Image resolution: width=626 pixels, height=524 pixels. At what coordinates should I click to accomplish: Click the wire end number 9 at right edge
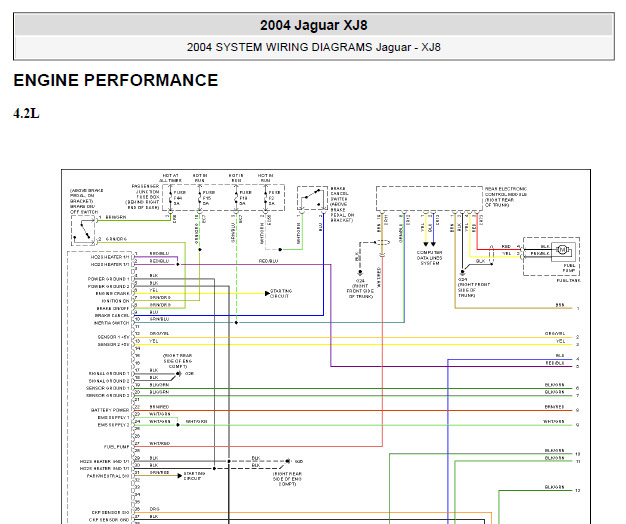click(x=578, y=425)
